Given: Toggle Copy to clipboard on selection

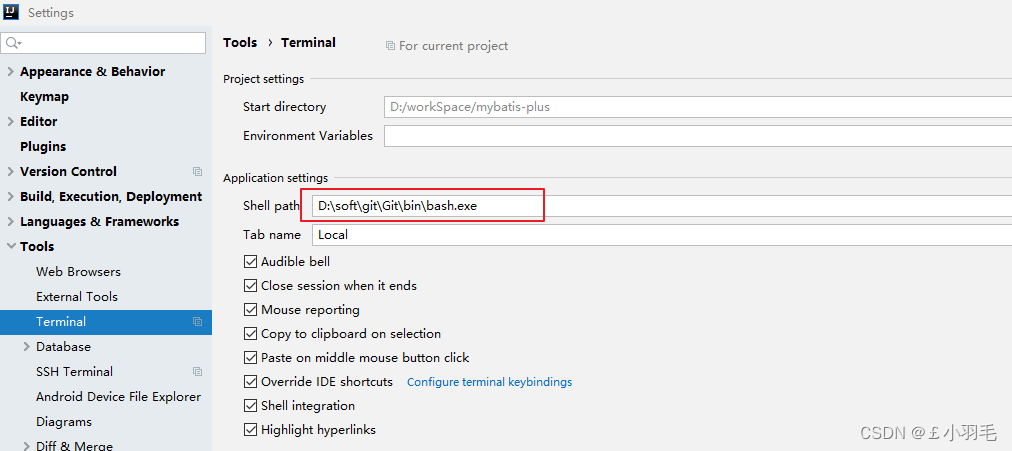Looking at the screenshot, I should pos(250,334).
